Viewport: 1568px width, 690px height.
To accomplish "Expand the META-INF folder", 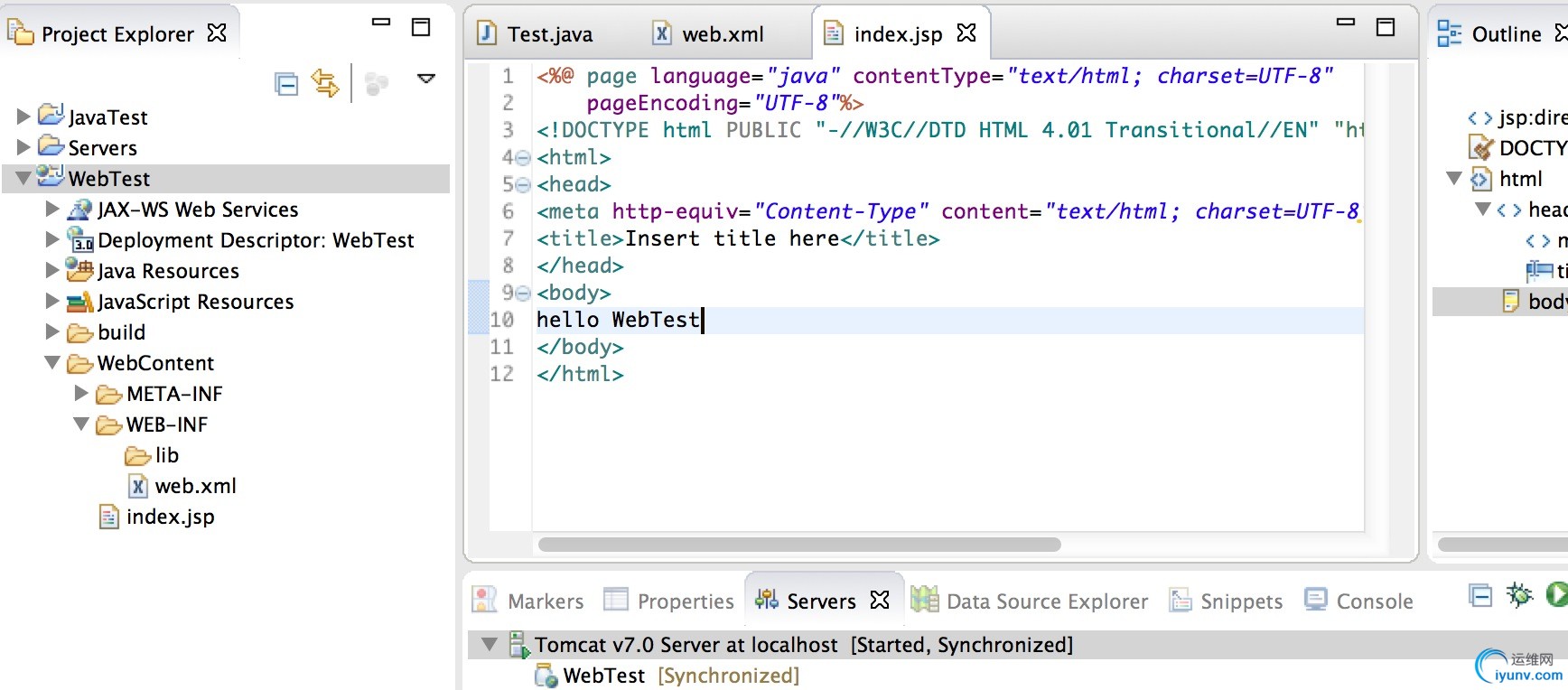I will (81, 393).
